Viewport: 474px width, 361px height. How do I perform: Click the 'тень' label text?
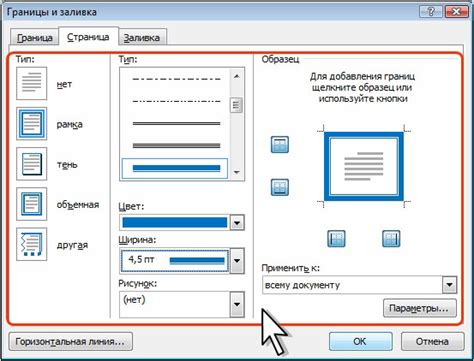click(67, 165)
